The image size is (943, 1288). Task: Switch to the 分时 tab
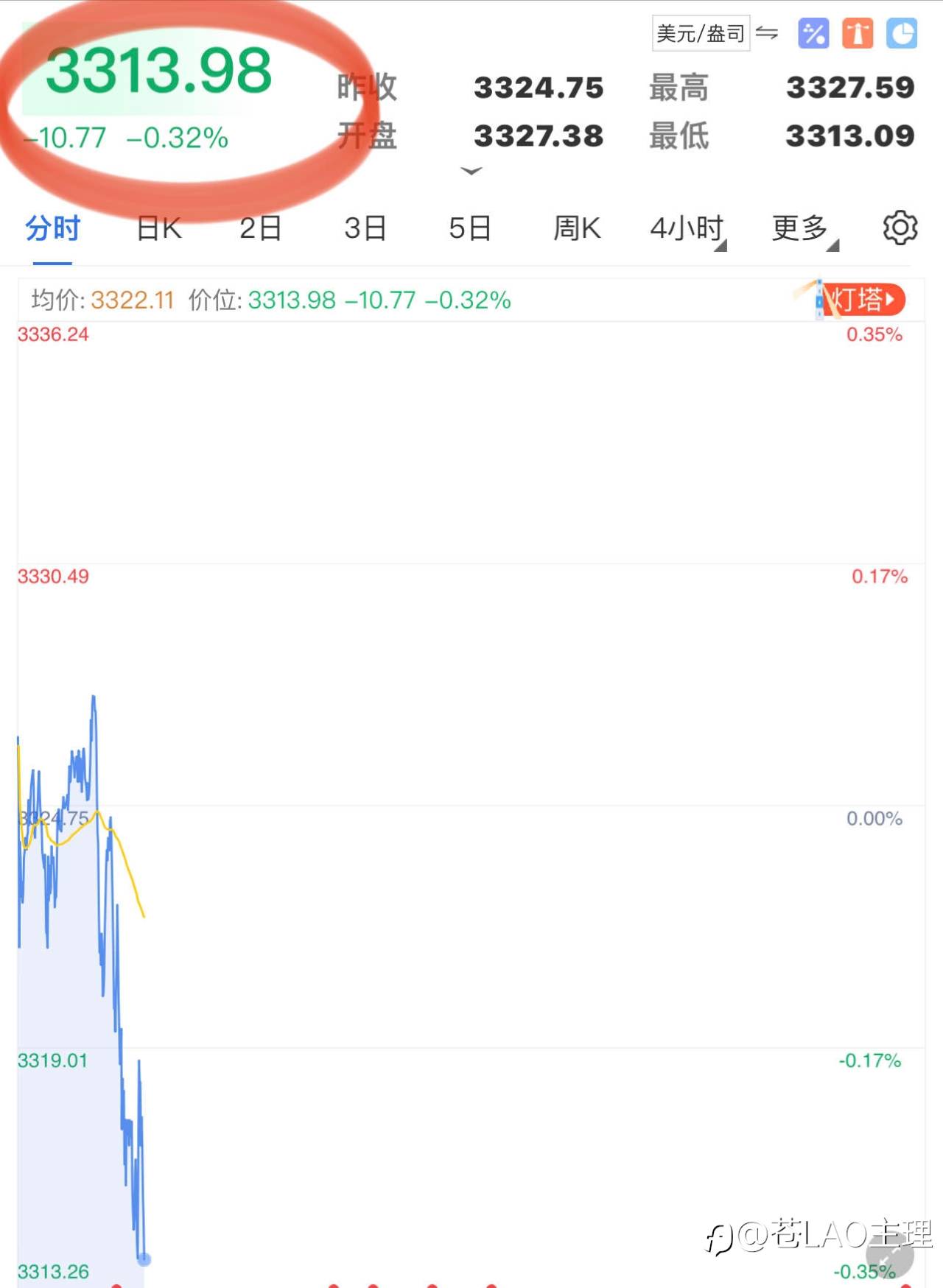pos(52,228)
